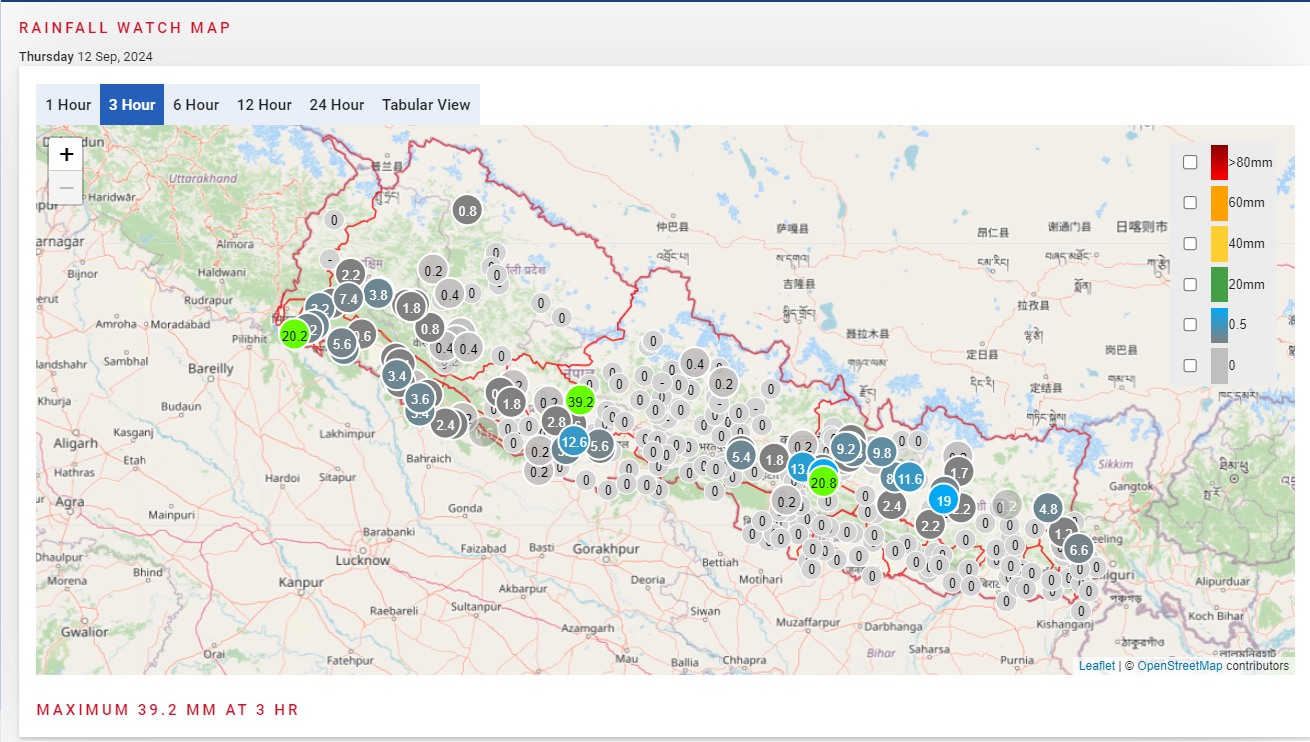Viewport: 1310px width, 742px height.
Task: Click the red >80mm color swatch
Action: pos(1218,162)
